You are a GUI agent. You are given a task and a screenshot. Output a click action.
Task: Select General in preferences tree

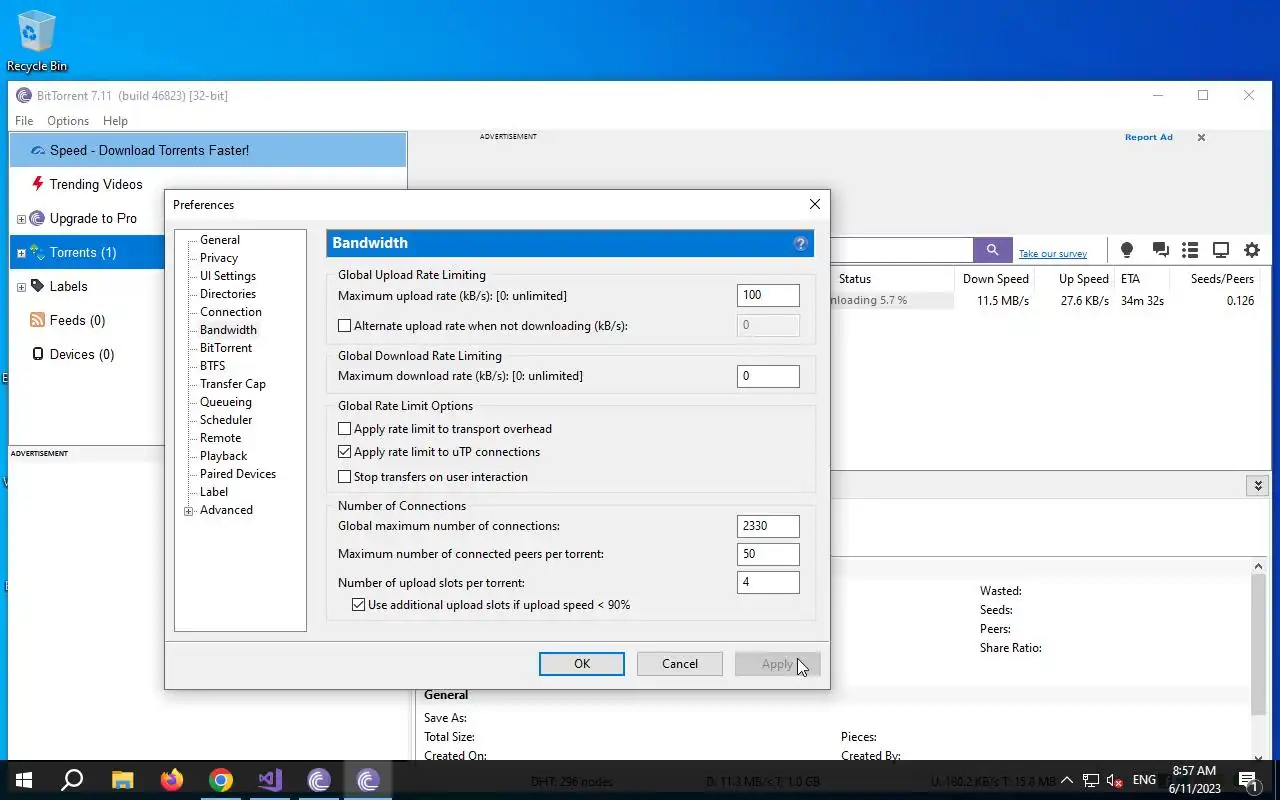220,240
